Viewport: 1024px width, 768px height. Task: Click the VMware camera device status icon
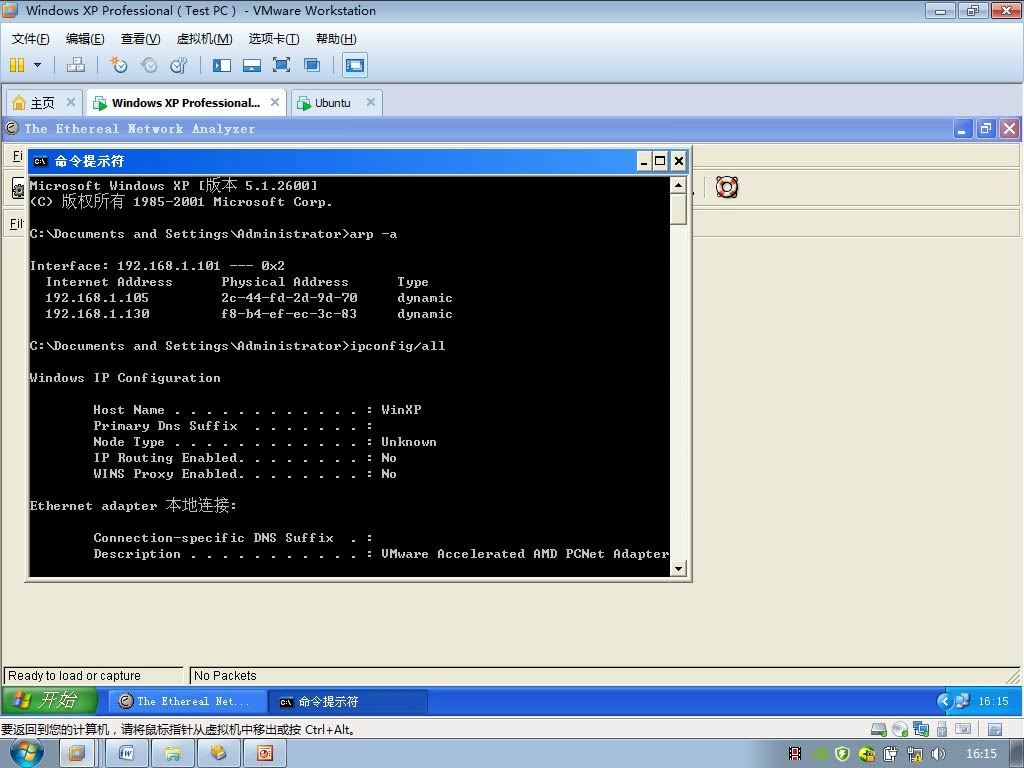pos(963,729)
